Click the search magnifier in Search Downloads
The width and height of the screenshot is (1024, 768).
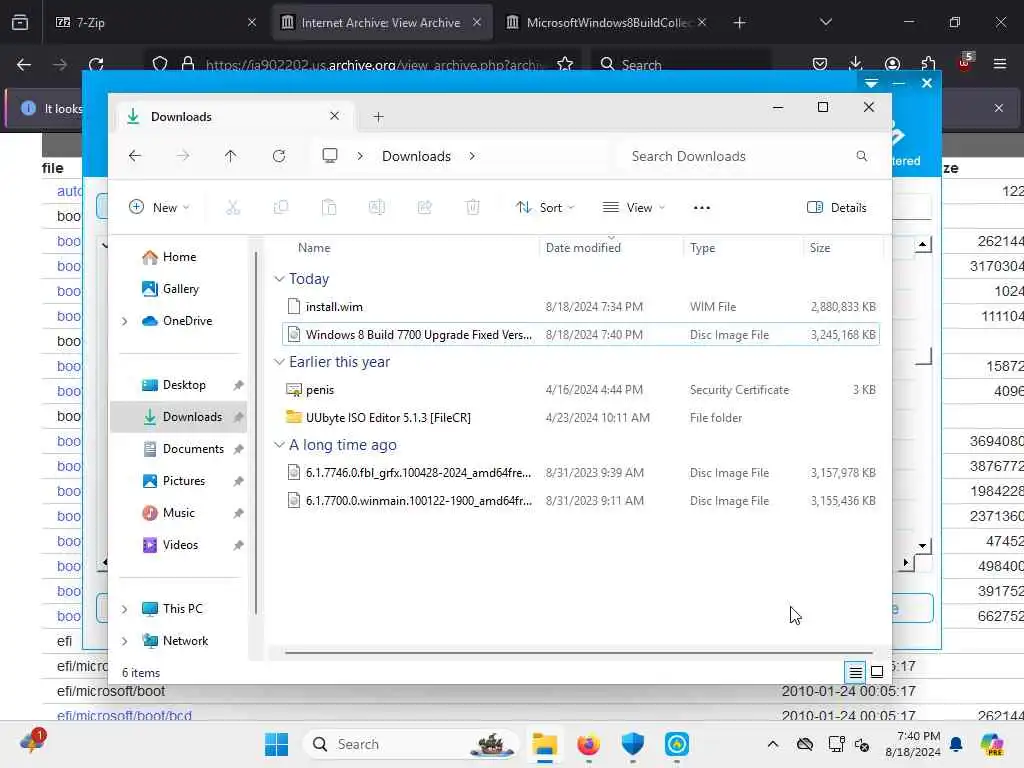pos(861,156)
